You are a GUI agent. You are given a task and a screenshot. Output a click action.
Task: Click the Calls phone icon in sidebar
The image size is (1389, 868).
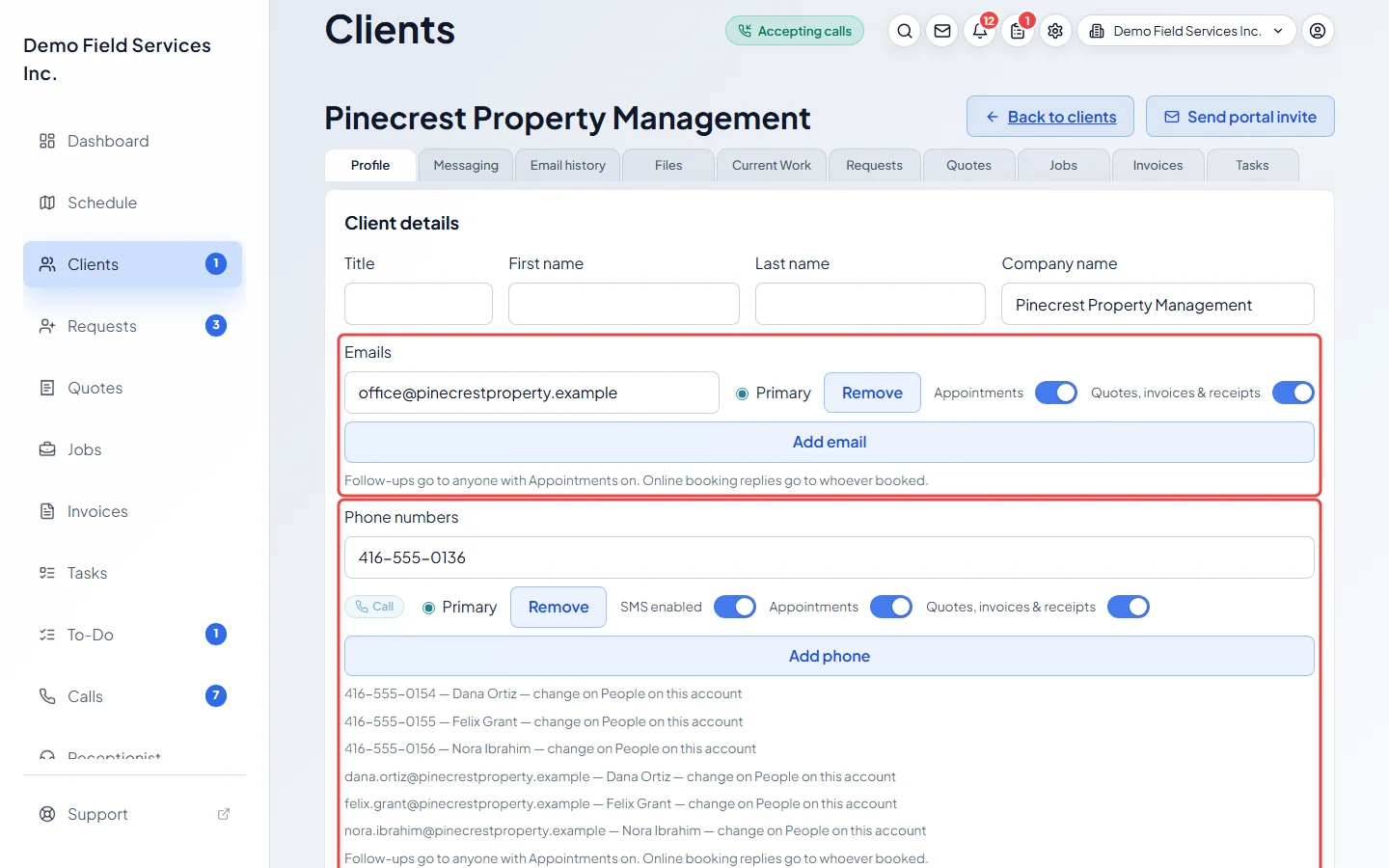(47, 696)
